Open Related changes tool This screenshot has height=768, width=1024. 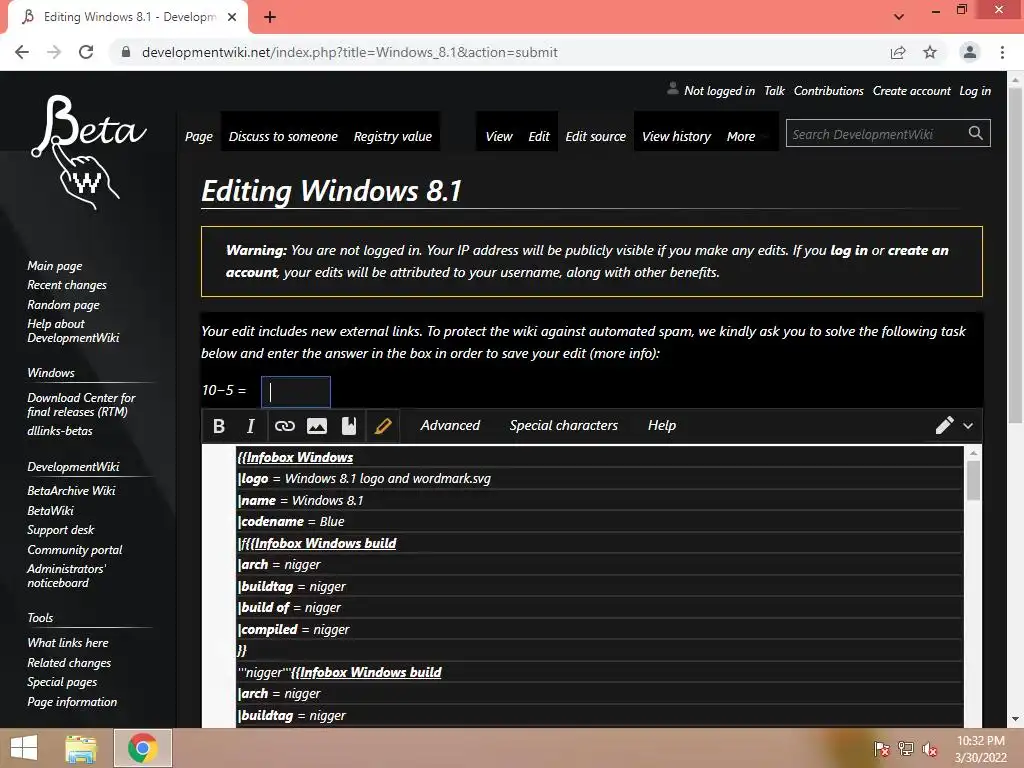(69, 663)
